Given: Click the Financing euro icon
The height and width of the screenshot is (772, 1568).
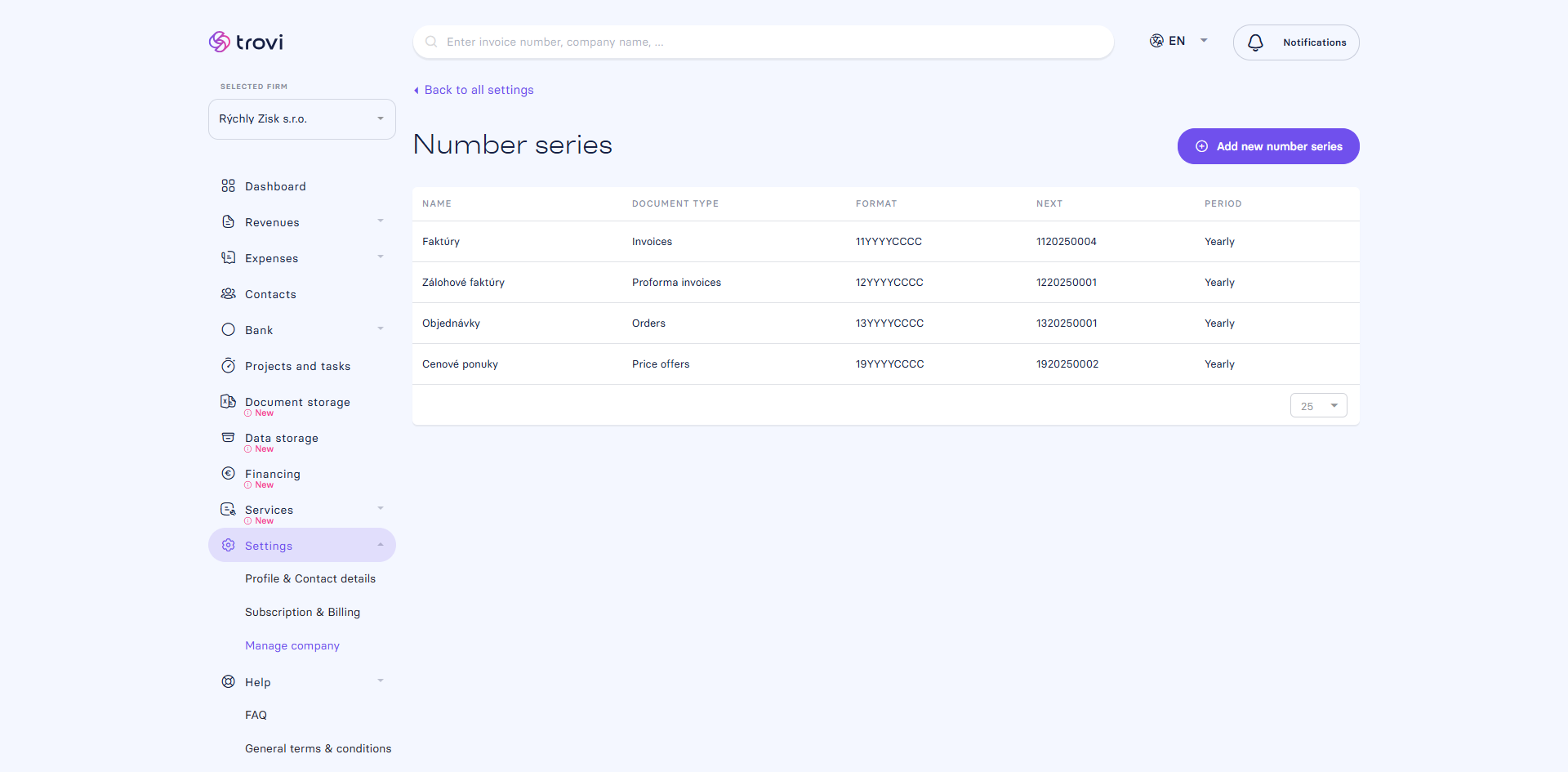Looking at the screenshot, I should click(228, 474).
